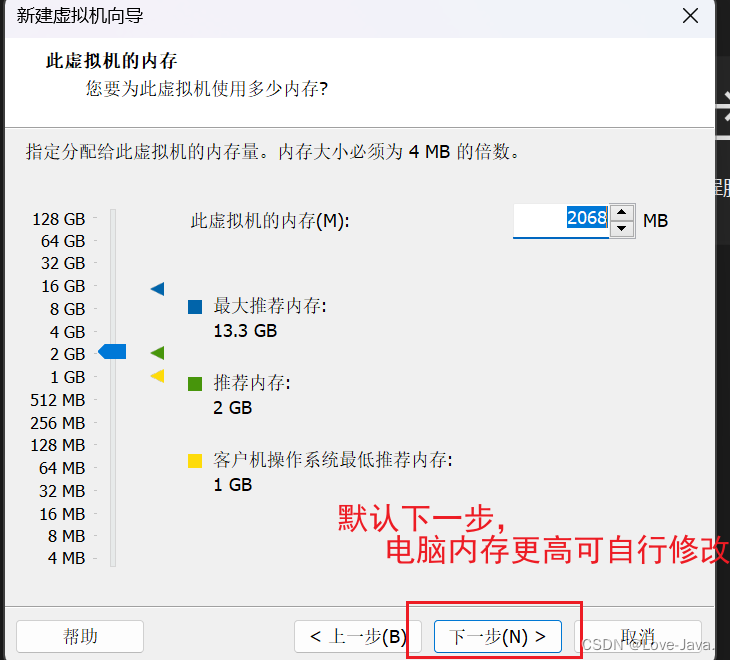The image size is (730, 660).
Task: Click the green 推荐内存 legend square
Action: pos(195,384)
